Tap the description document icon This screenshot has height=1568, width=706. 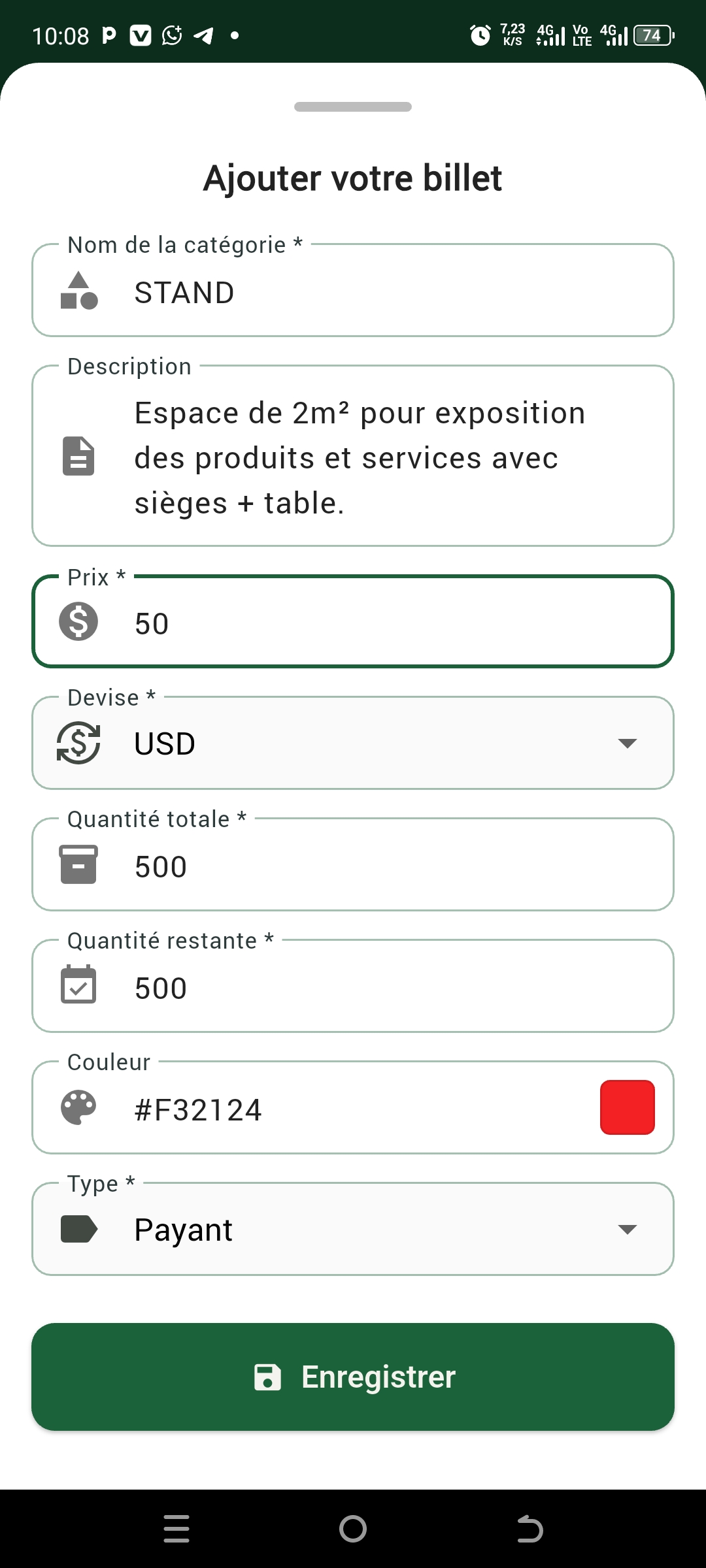click(x=78, y=456)
